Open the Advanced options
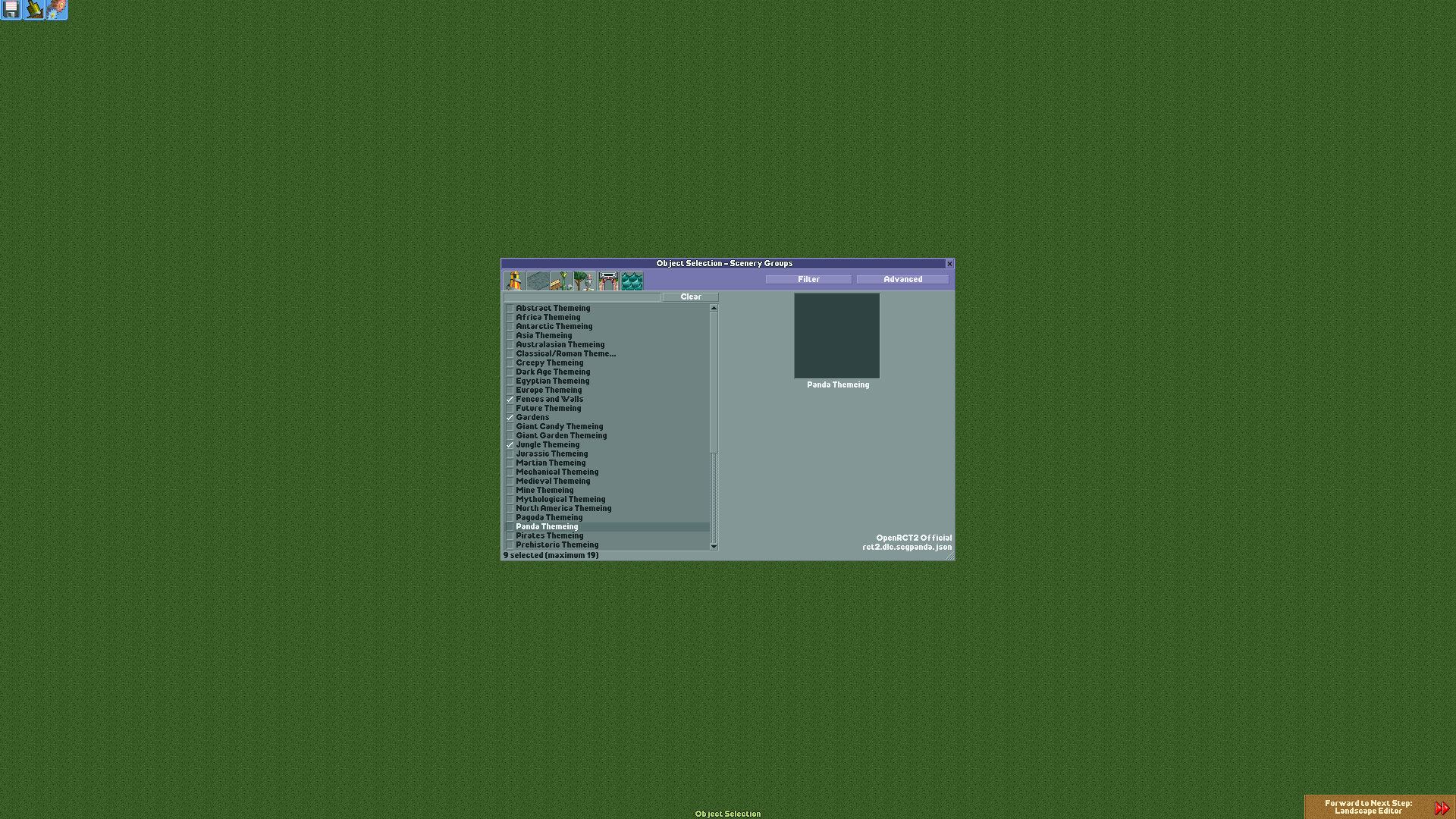This screenshot has width=1456, height=819. [902, 279]
